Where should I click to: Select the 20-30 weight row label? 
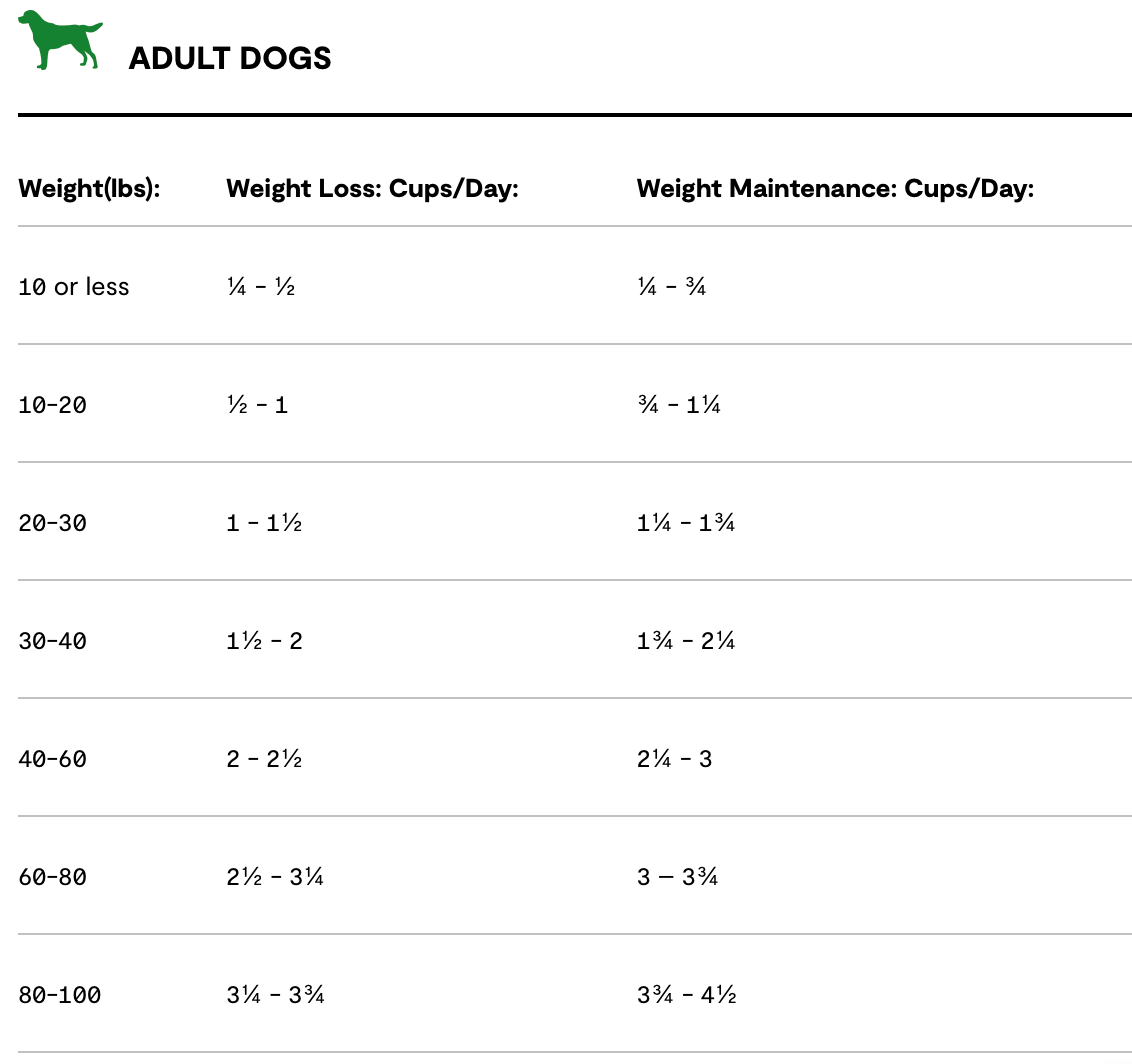tap(53, 523)
